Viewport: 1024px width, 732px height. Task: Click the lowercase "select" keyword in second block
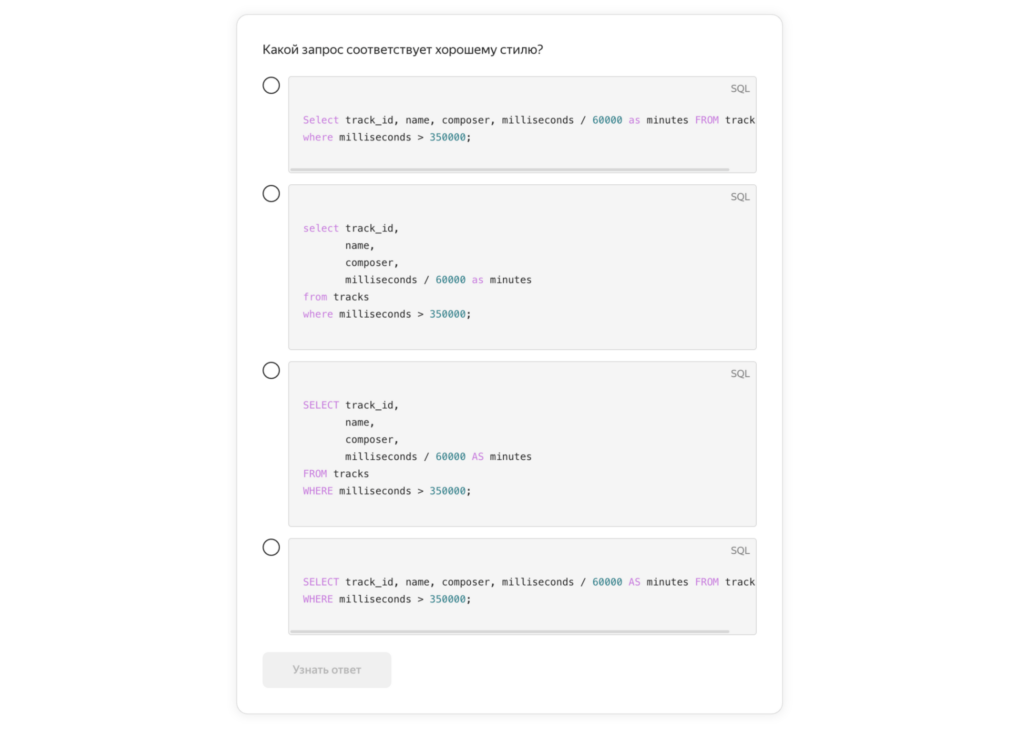point(320,228)
